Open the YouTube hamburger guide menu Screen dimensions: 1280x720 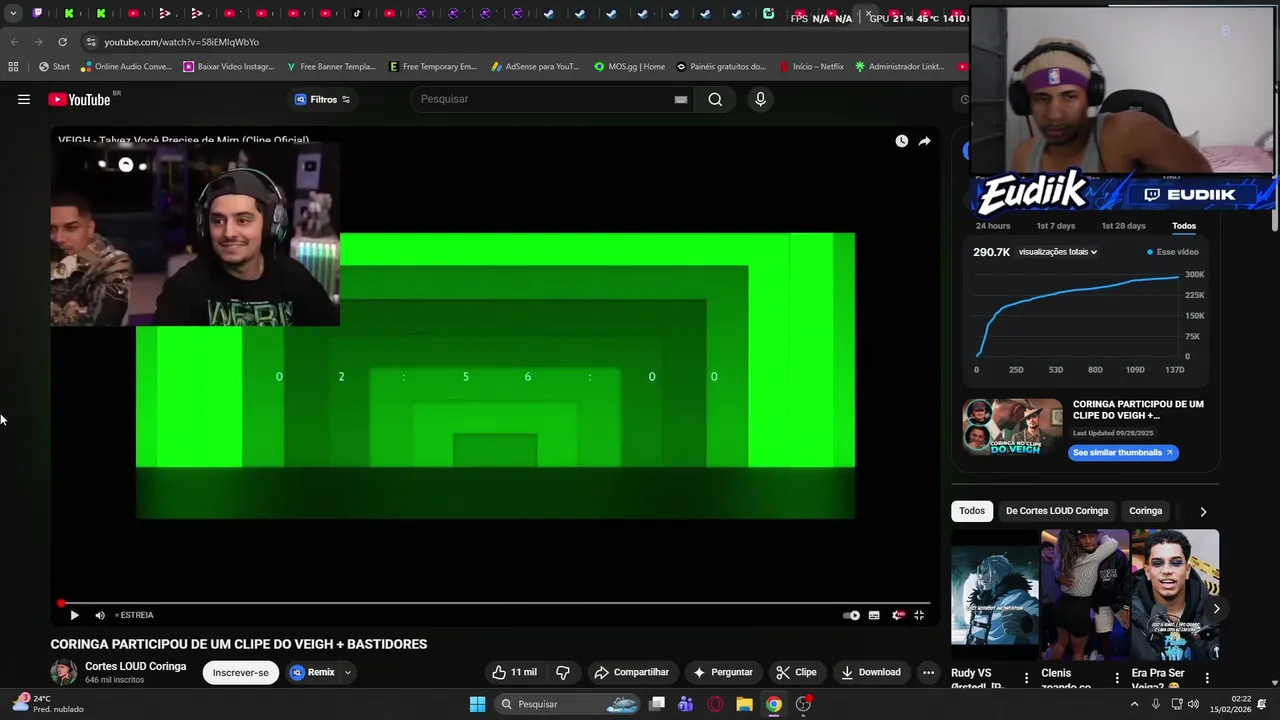pos(24,99)
